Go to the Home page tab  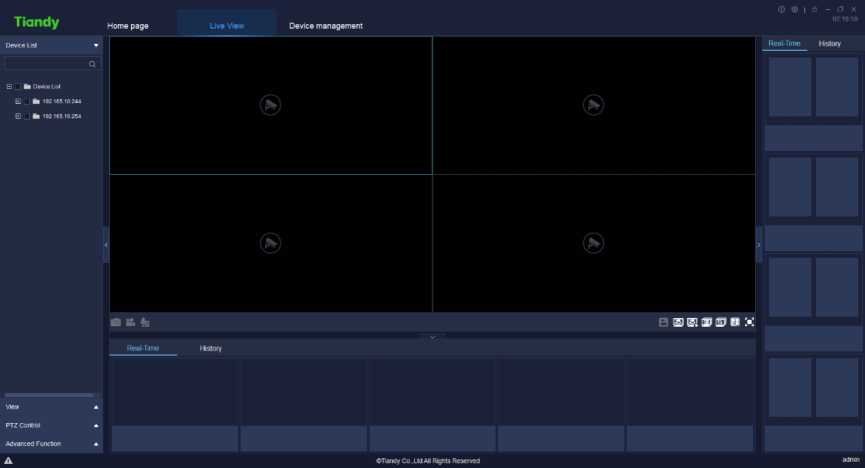[x=128, y=25]
